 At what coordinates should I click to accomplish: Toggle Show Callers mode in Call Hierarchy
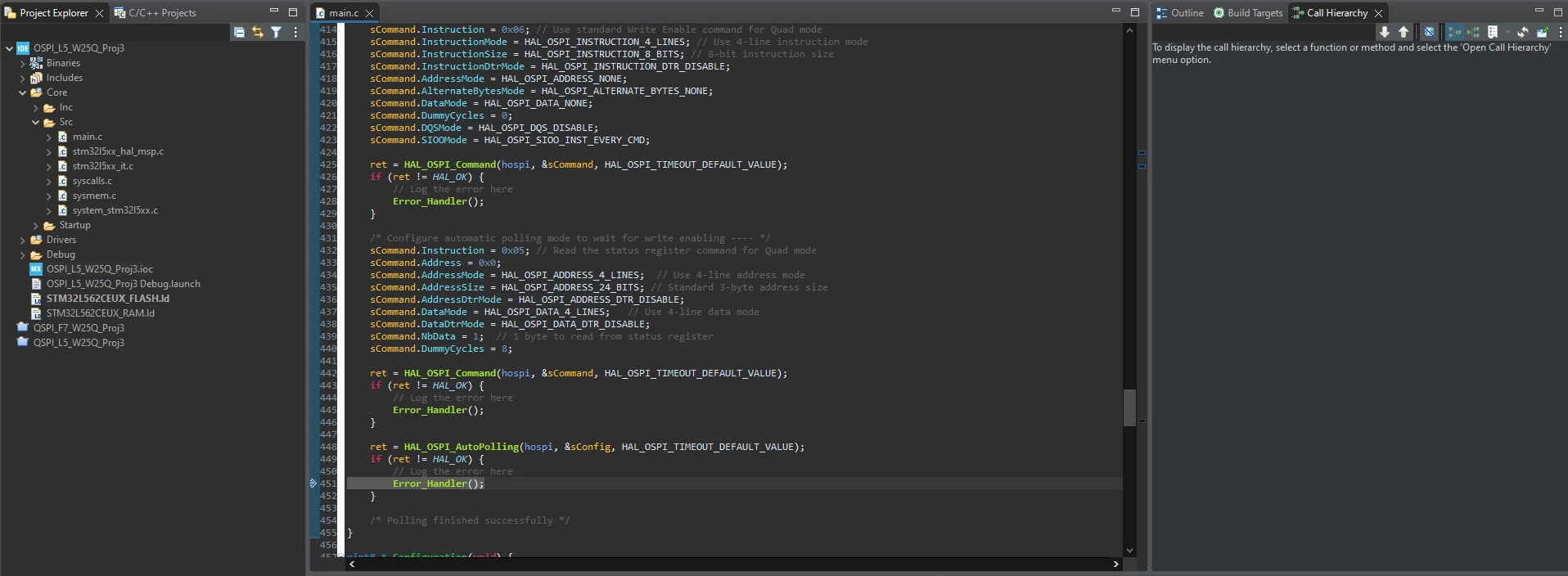[x=1454, y=32]
